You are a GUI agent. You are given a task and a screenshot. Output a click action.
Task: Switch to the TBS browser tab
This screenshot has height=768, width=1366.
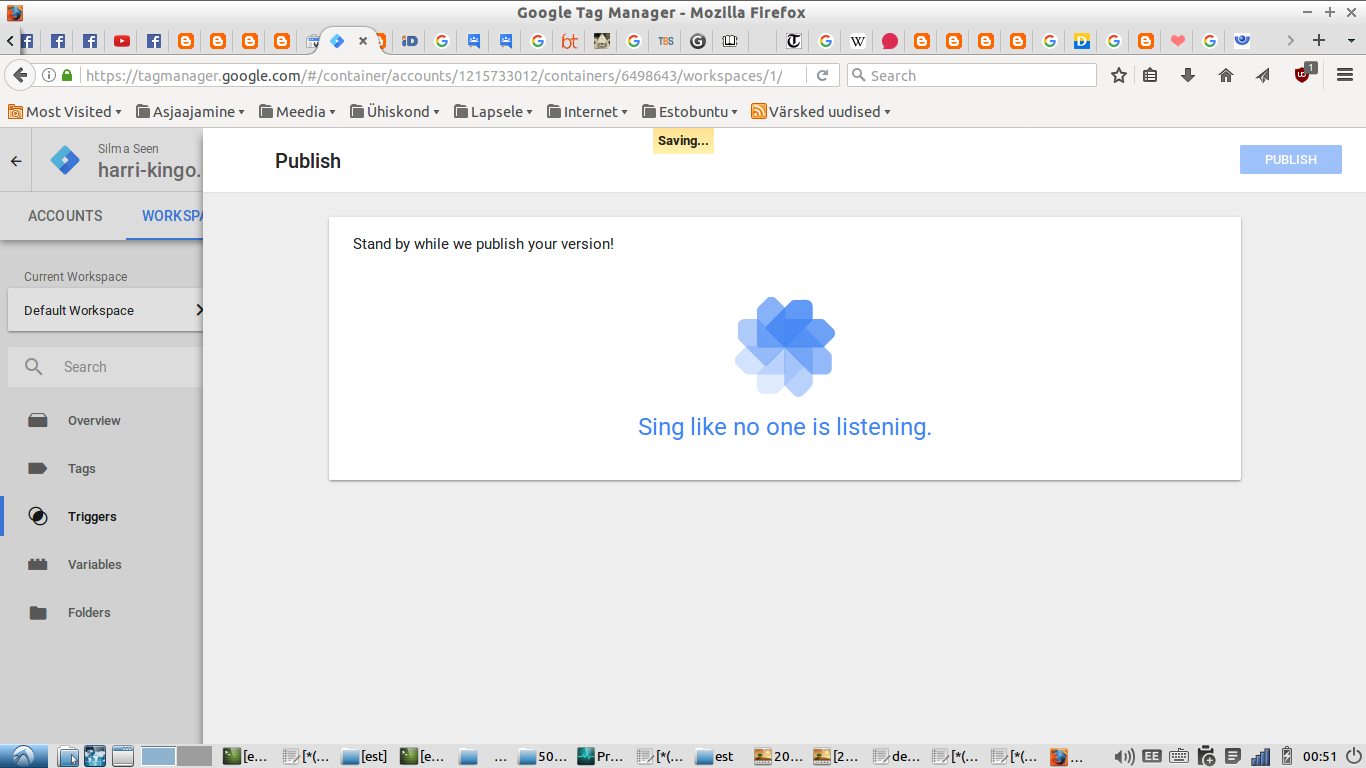[666, 41]
